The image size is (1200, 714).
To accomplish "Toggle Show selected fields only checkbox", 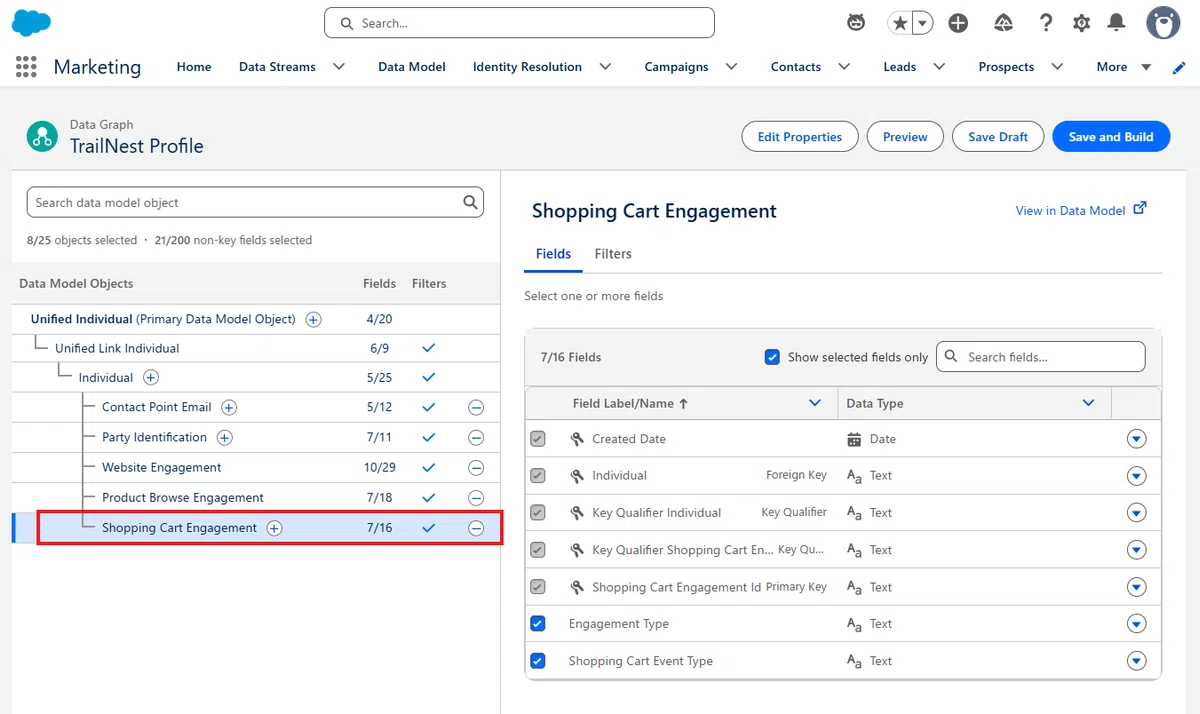I will [x=772, y=357].
